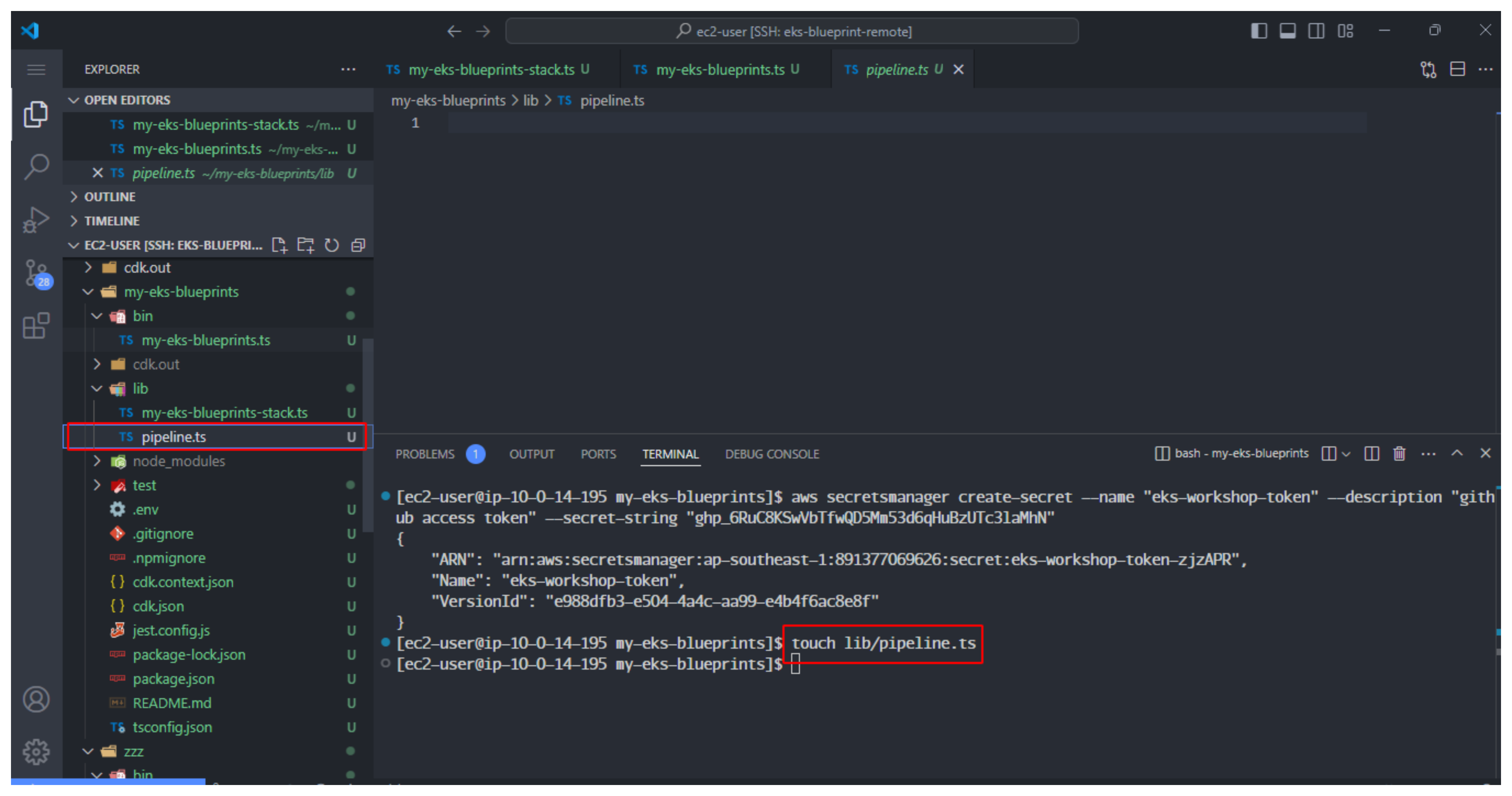
Task: Close the terminal panel
Action: 1486,454
